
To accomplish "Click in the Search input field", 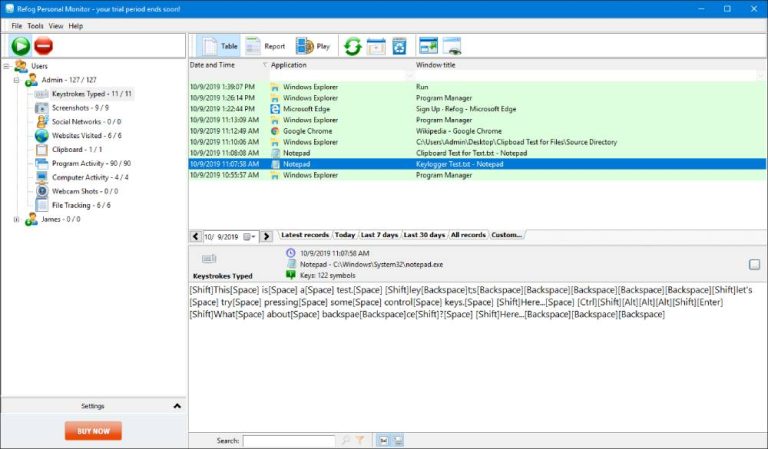I will (289, 441).
